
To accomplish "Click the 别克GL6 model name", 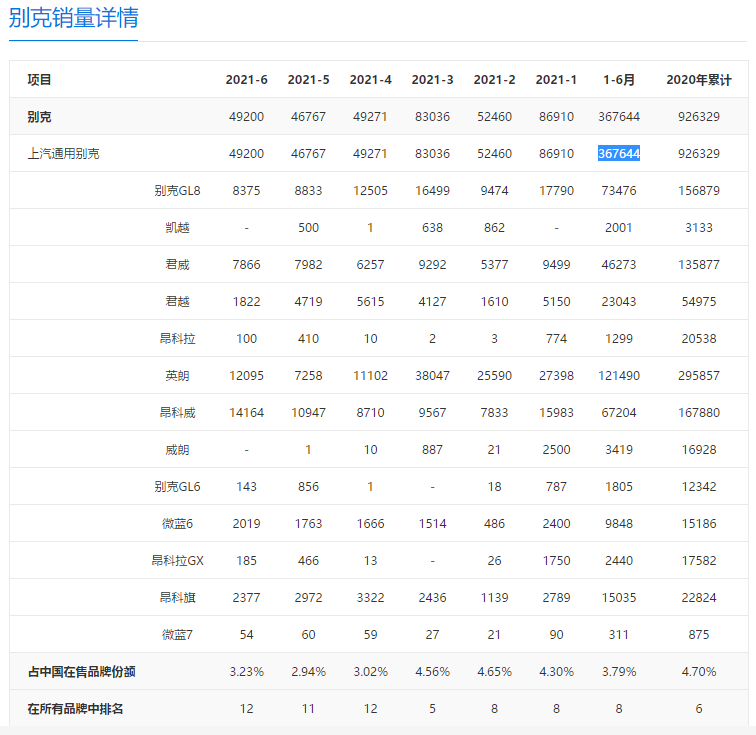I will 177,487.
